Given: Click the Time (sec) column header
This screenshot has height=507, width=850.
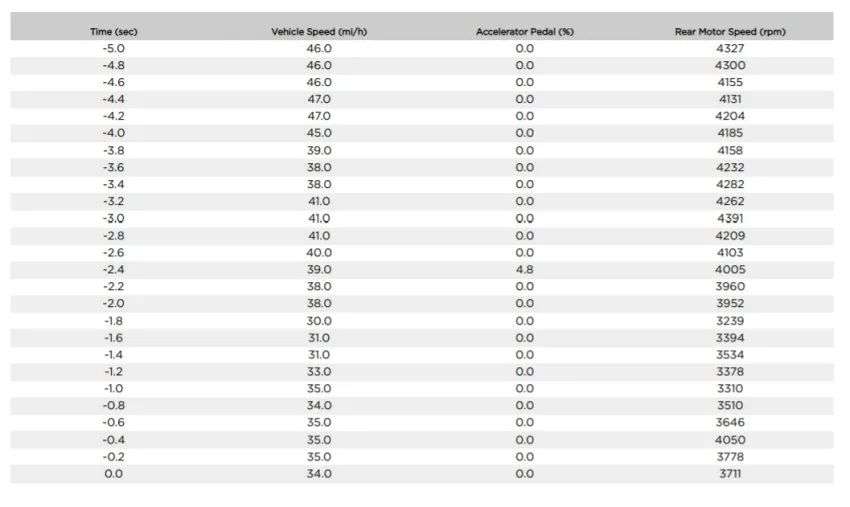Looking at the screenshot, I should 113,32.
